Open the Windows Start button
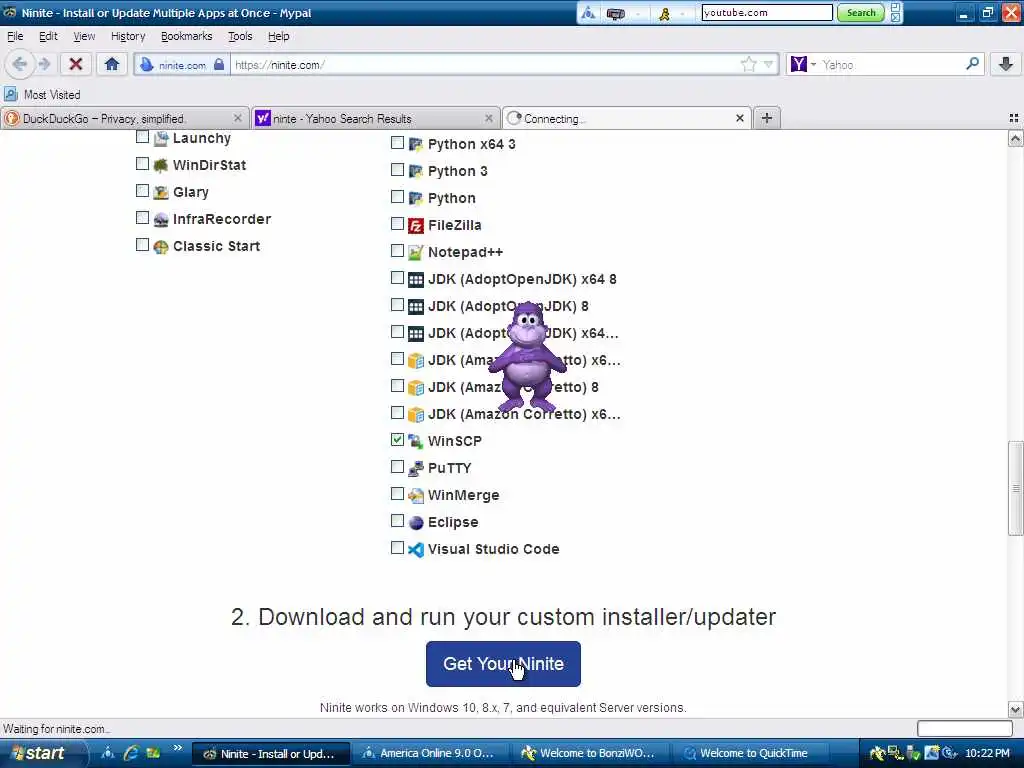1024x768 pixels. [43, 753]
